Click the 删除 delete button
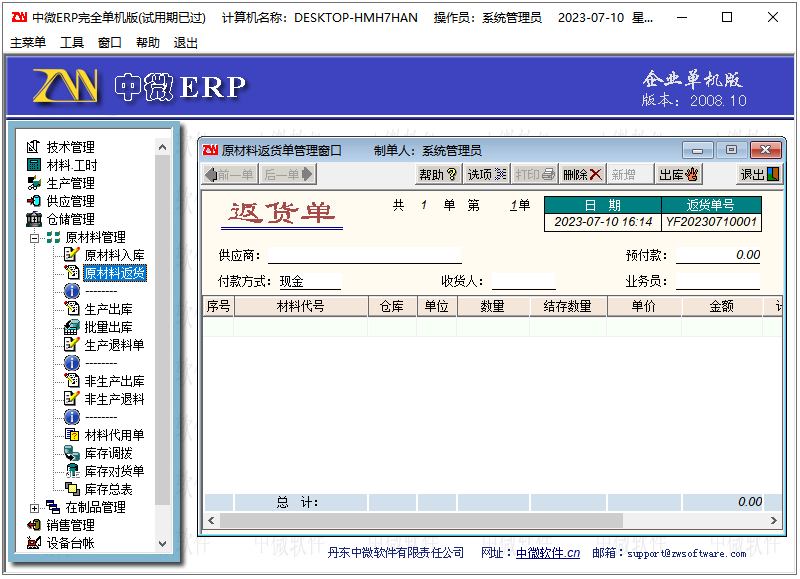The width and height of the screenshot is (800, 579). click(582, 175)
